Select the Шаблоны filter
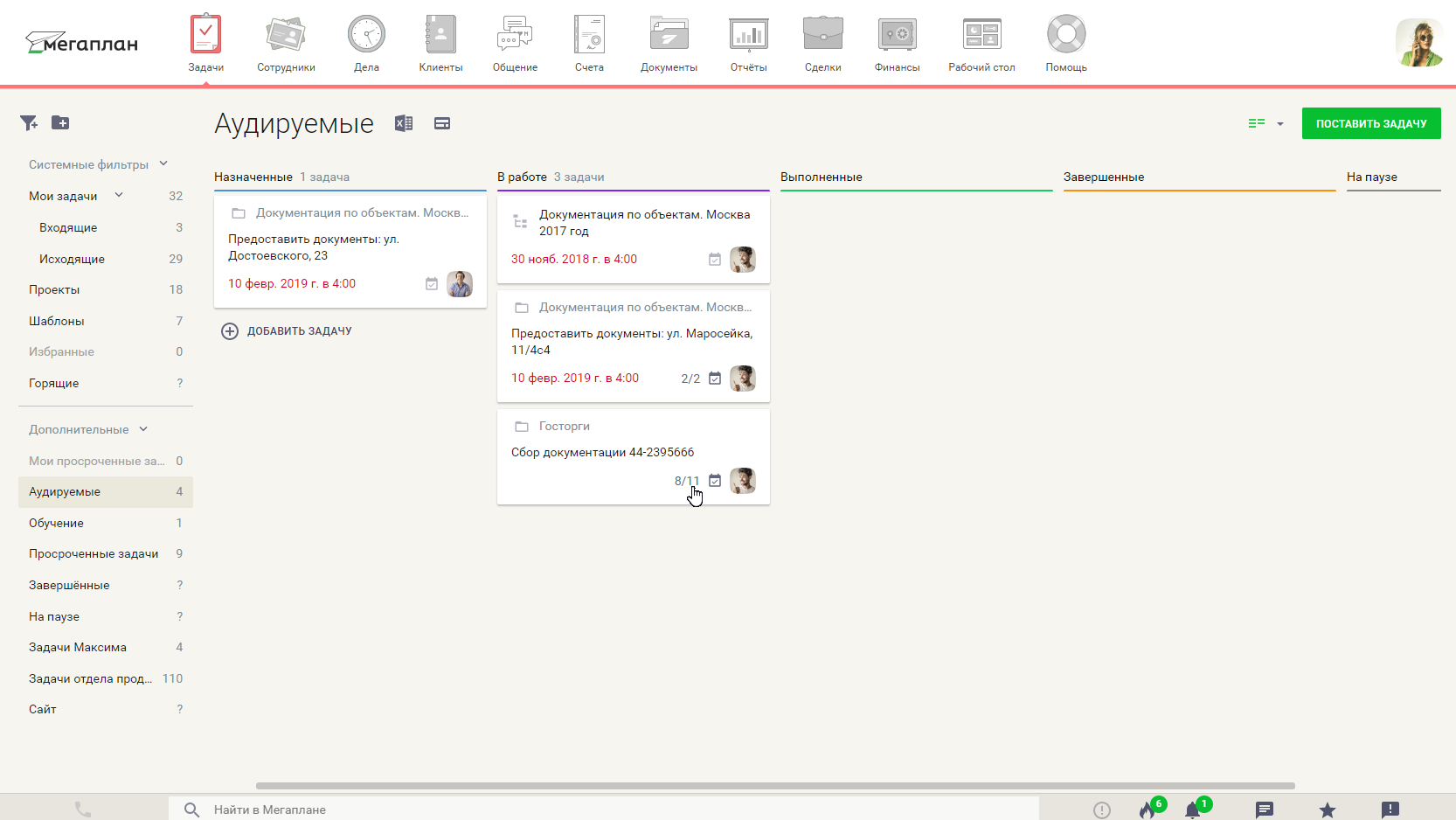This screenshot has height=820, width=1456. point(106,321)
